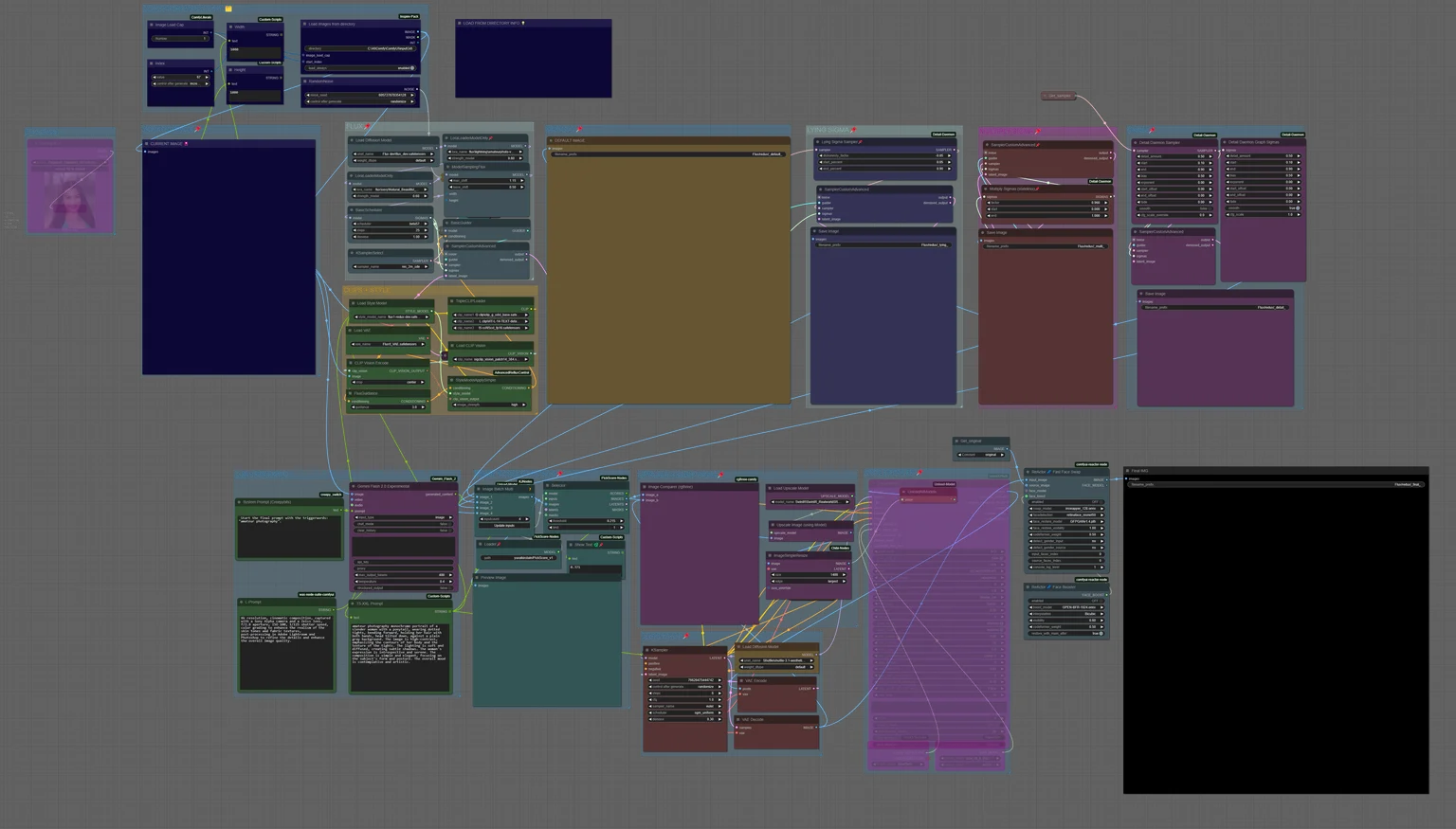Collapse the KSamplerSelect node
This screenshot has height=829, width=1456.
(352, 253)
